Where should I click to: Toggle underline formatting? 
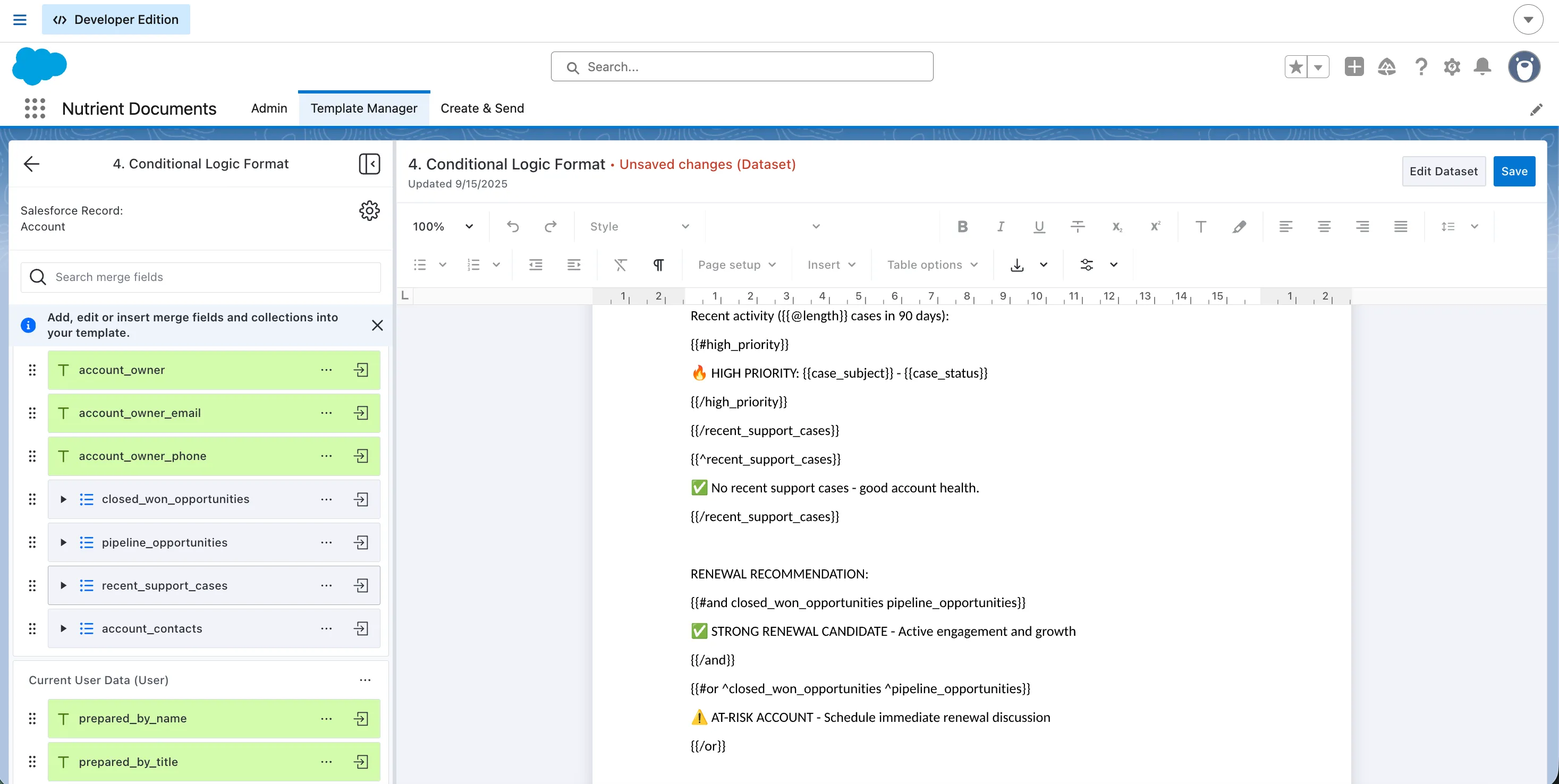click(1039, 226)
